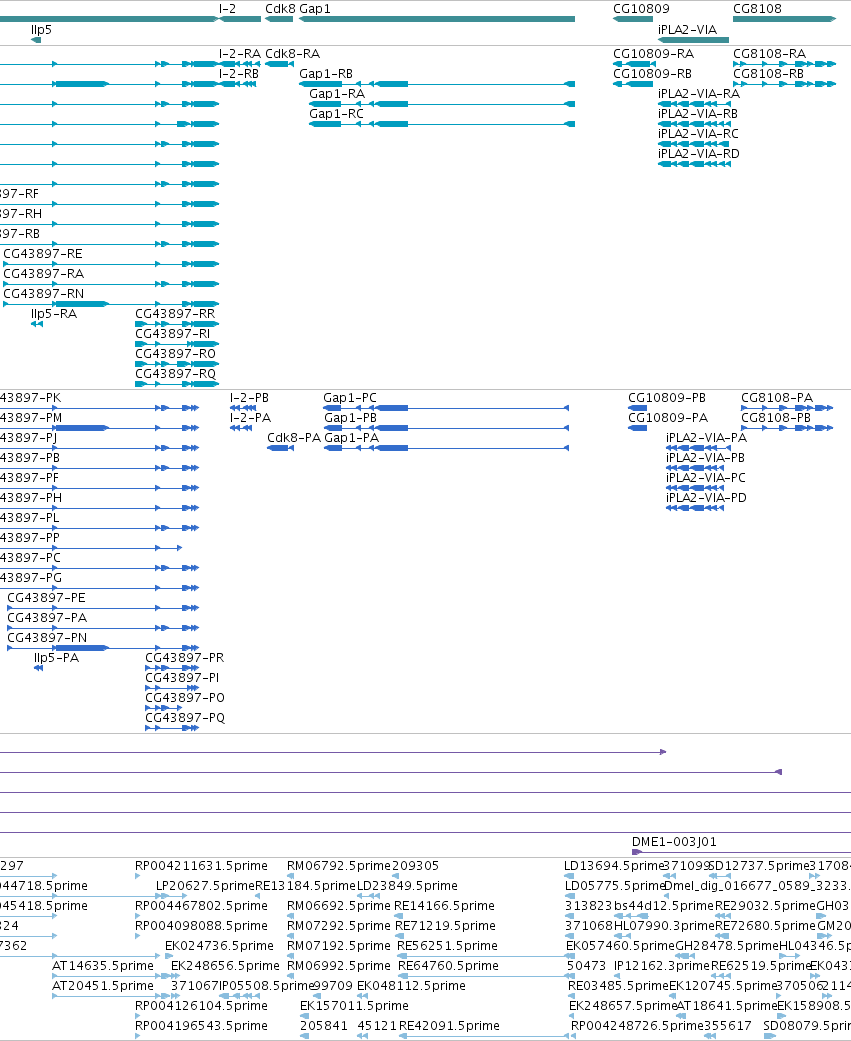
Task: Click the LD13694.5prime EST label
Action: (614, 866)
